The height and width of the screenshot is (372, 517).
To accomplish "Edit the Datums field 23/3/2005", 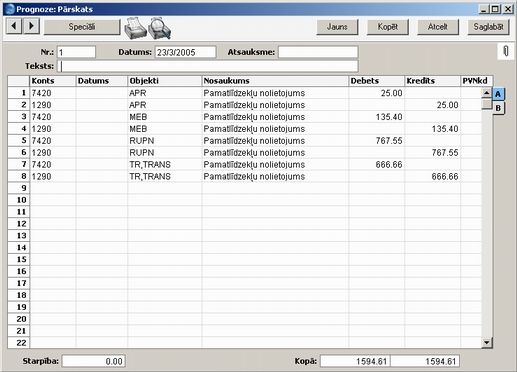I will click(x=185, y=52).
